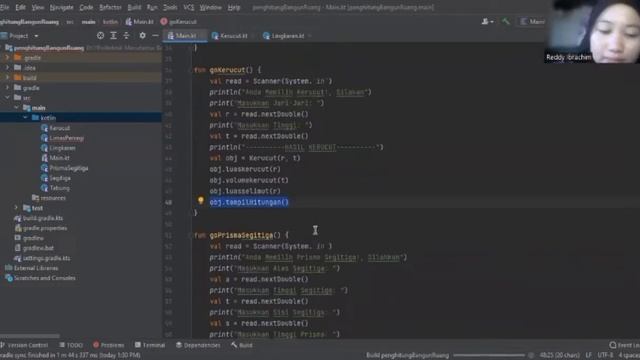Select the Main.kt editor tab
This screenshot has width=640, height=360.
pyautogui.click(x=185, y=36)
